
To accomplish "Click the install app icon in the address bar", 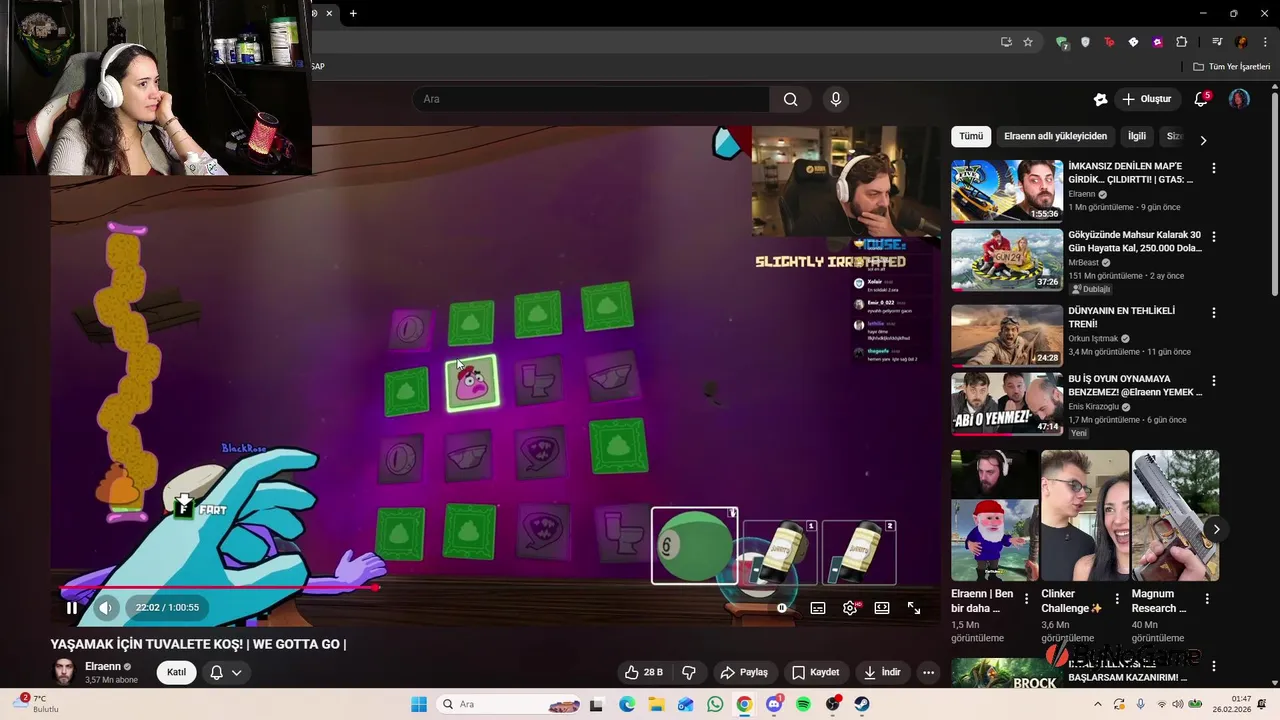I will 1006,42.
